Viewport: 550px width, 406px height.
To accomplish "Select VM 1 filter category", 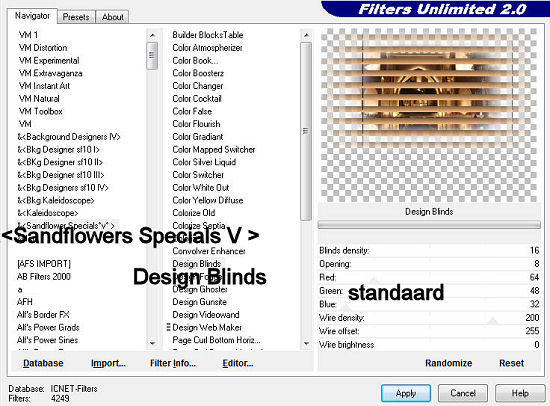I will [x=28, y=35].
